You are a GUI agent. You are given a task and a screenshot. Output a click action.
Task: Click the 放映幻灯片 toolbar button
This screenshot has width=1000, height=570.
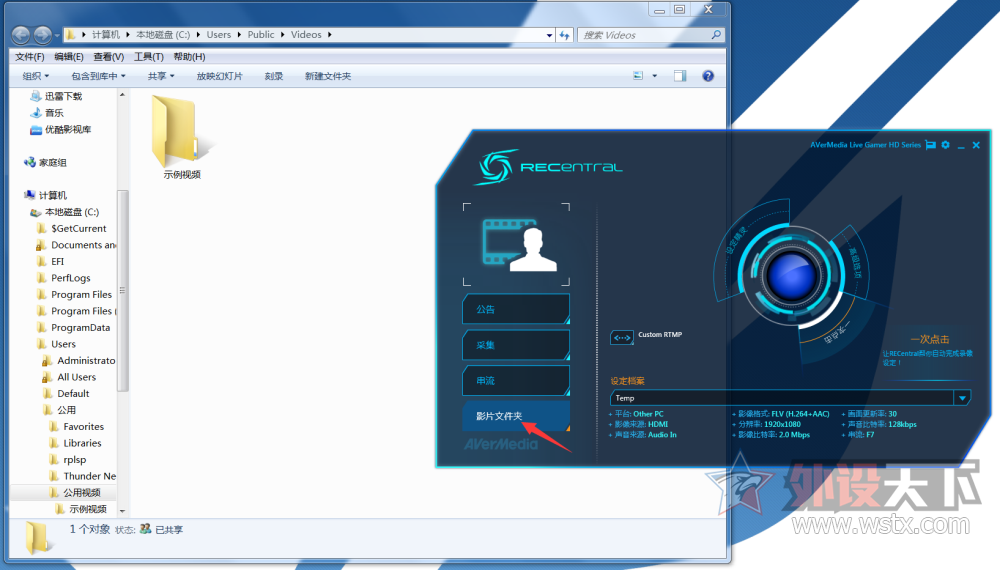point(219,76)
